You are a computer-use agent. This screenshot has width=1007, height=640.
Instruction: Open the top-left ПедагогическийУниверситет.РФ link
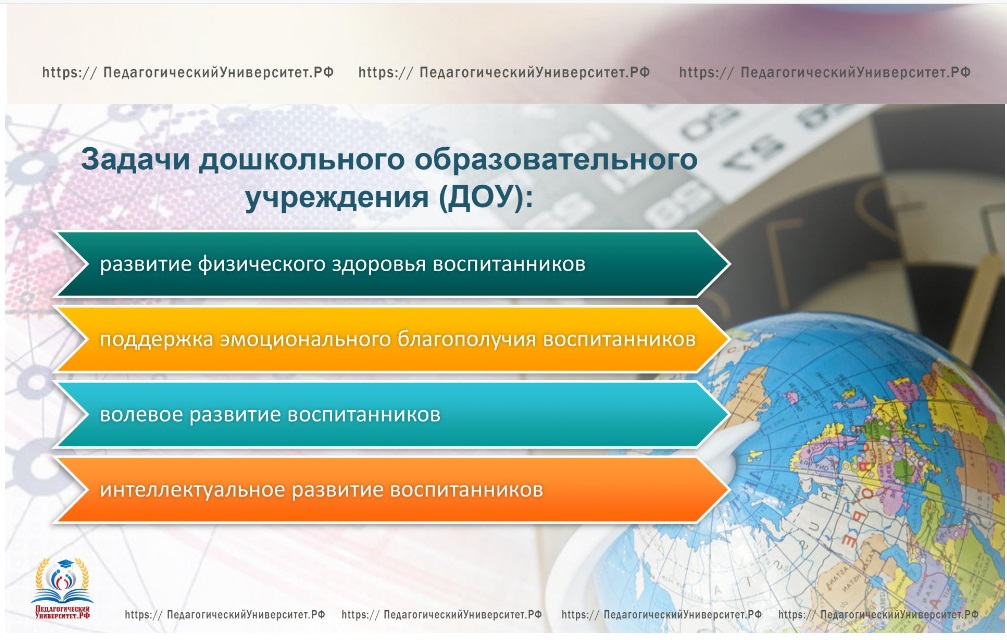187,73
